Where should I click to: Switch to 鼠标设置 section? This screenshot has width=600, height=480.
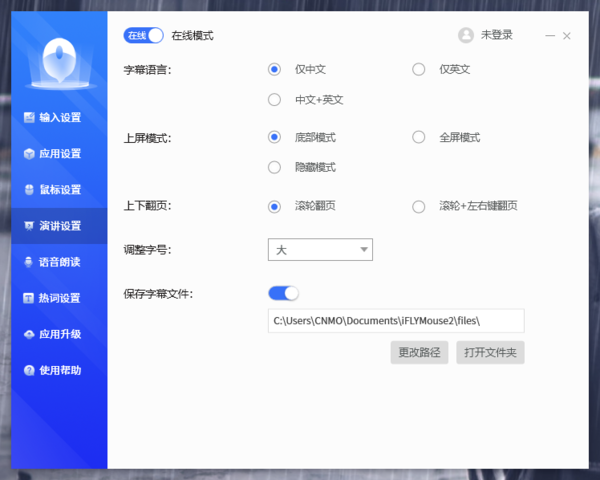tap(59, 190)
